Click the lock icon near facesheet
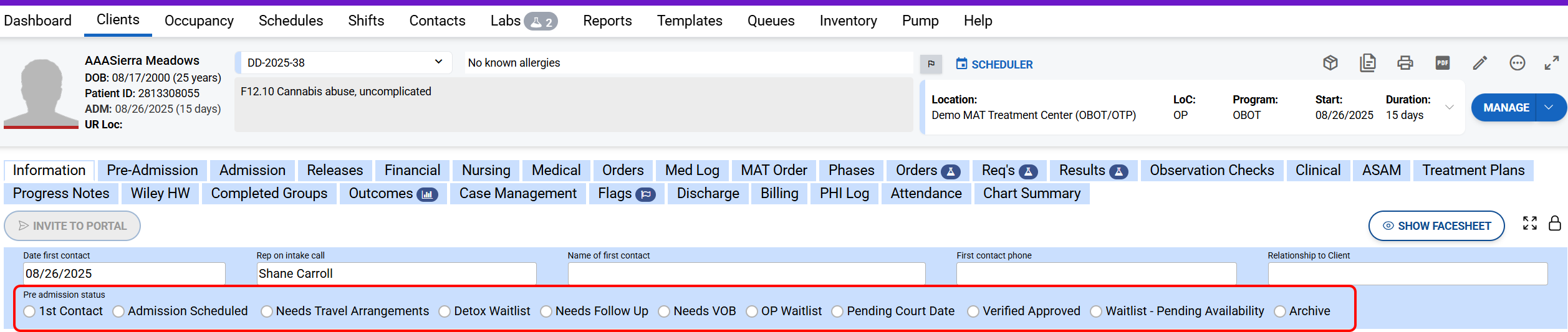This screenshot has height=332, width=1568. pos(1555,223)
